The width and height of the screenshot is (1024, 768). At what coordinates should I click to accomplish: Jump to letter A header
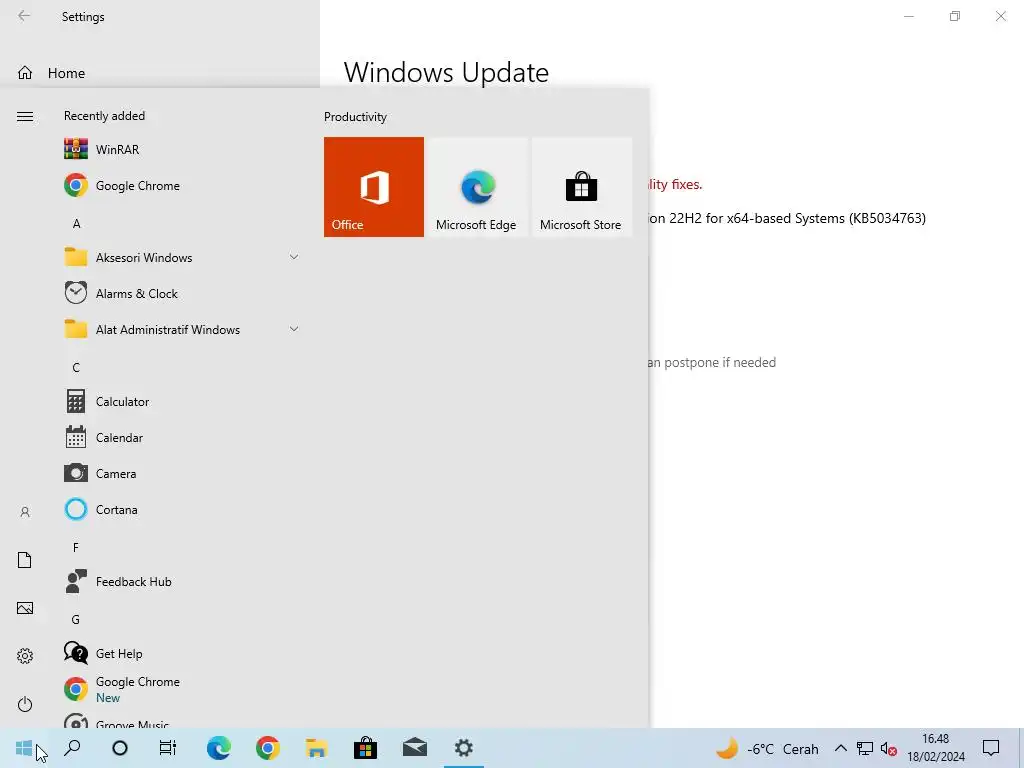(76, 223)
